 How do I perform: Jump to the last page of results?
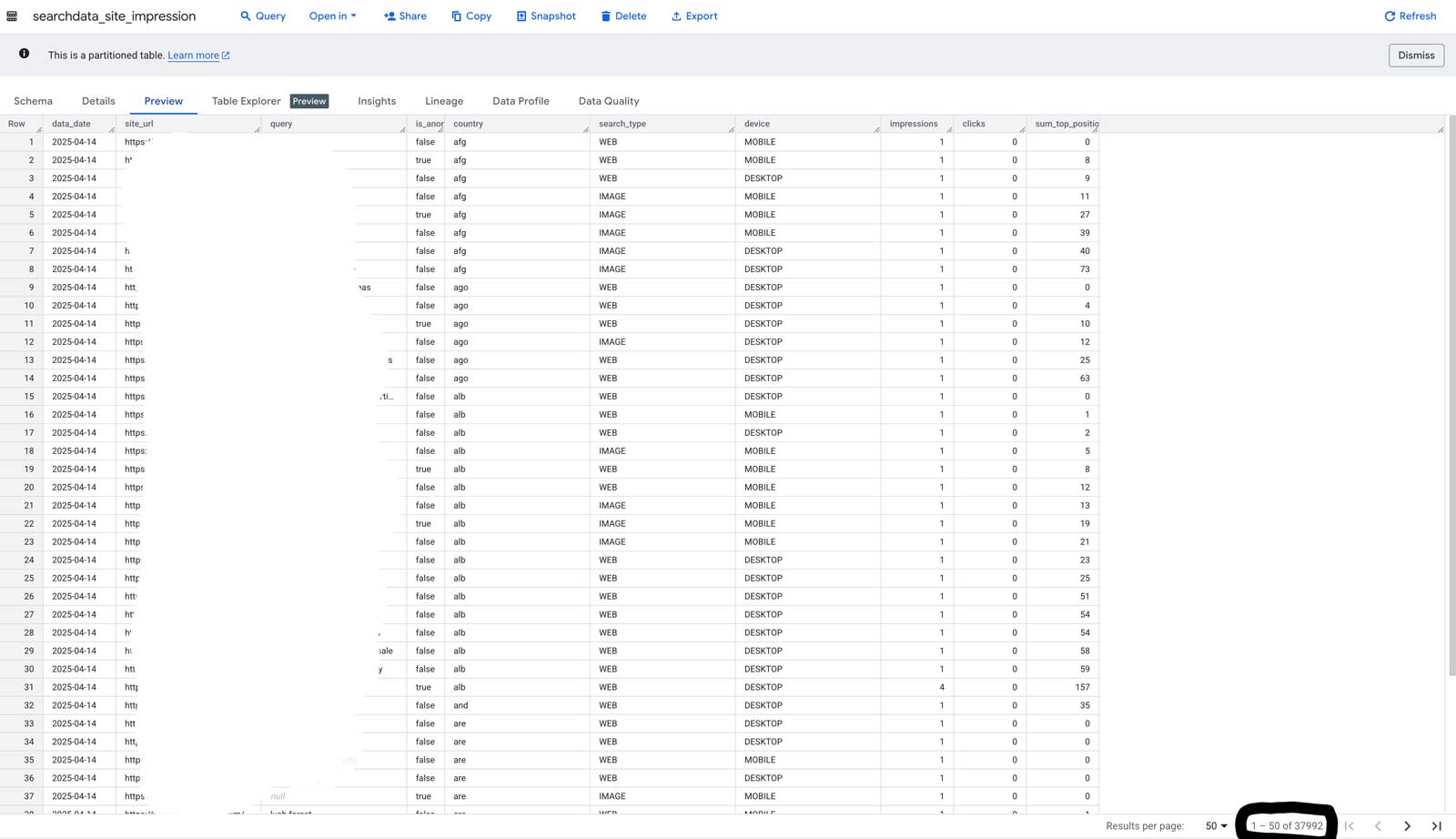coord(1436,825)
